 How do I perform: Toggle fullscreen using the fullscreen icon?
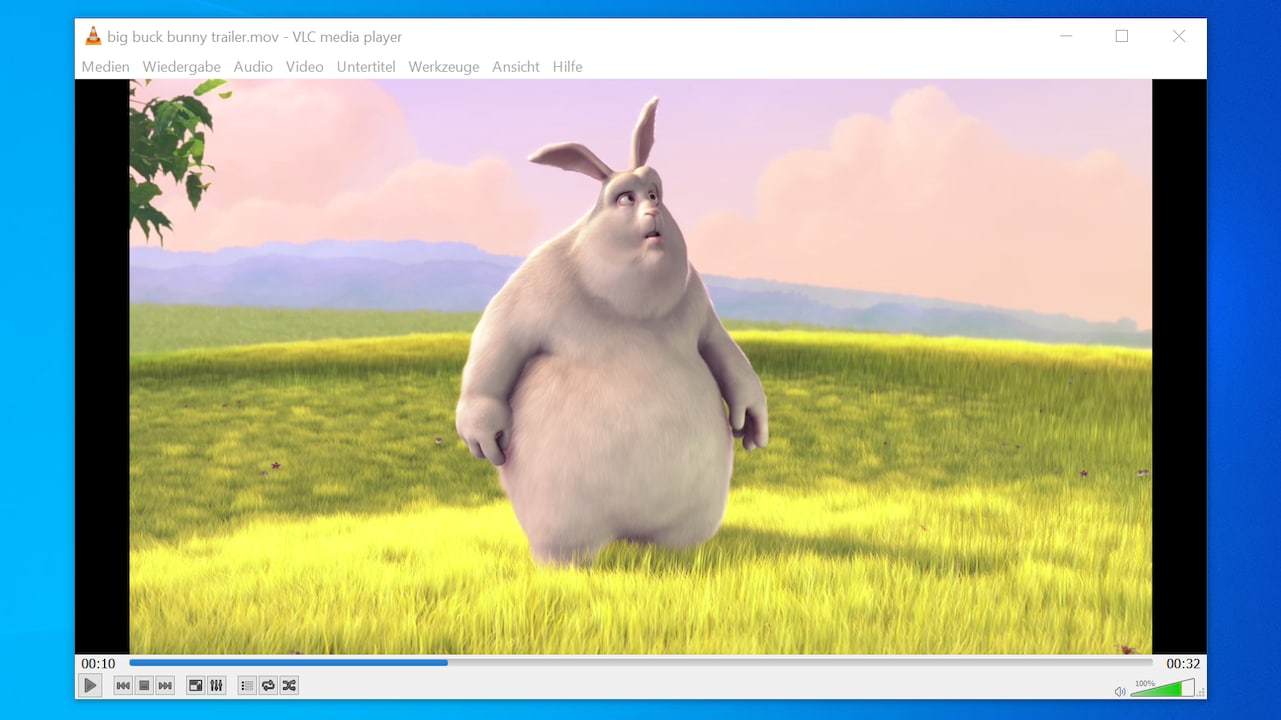195,685
